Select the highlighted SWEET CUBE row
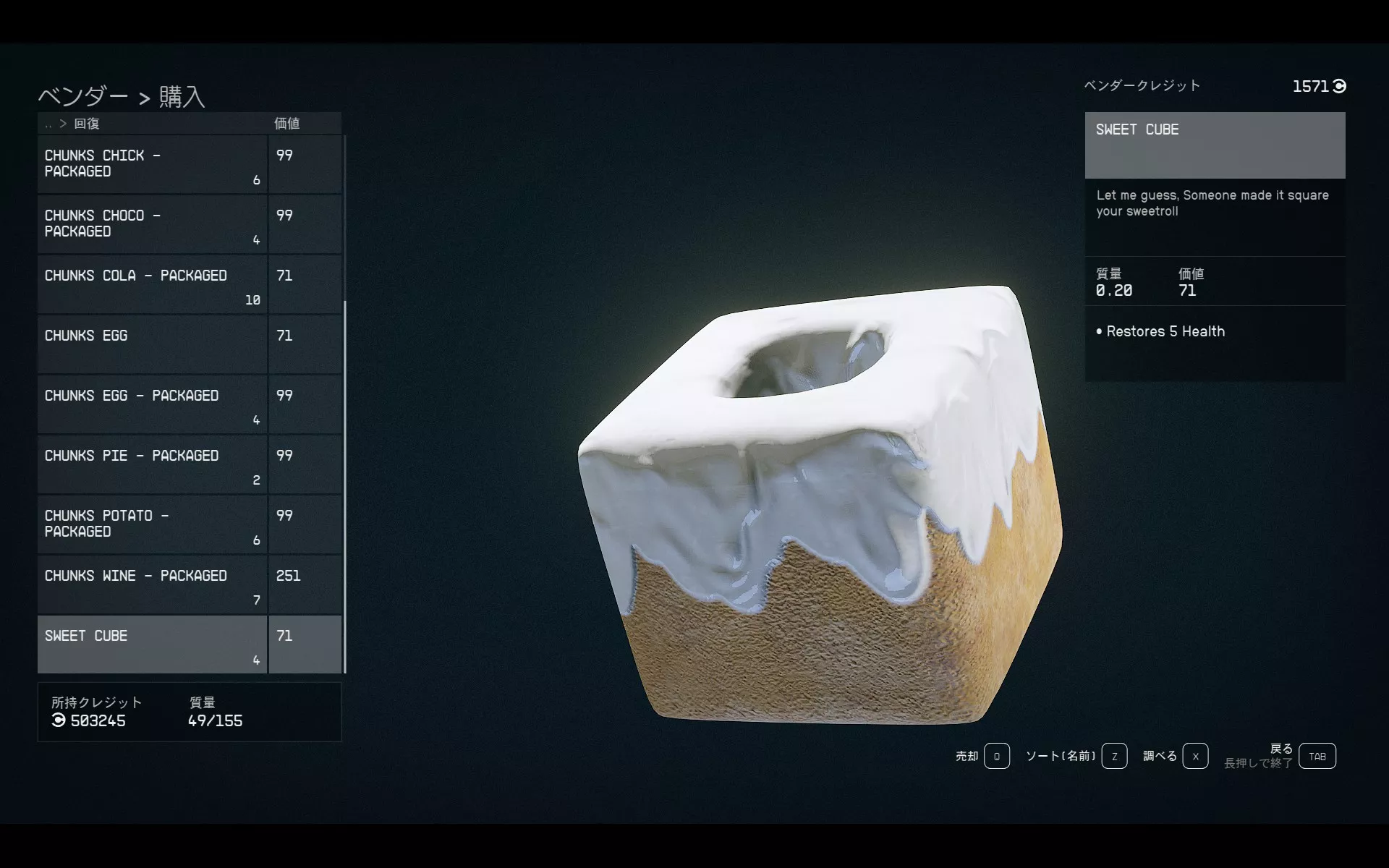 click(190, 644)
